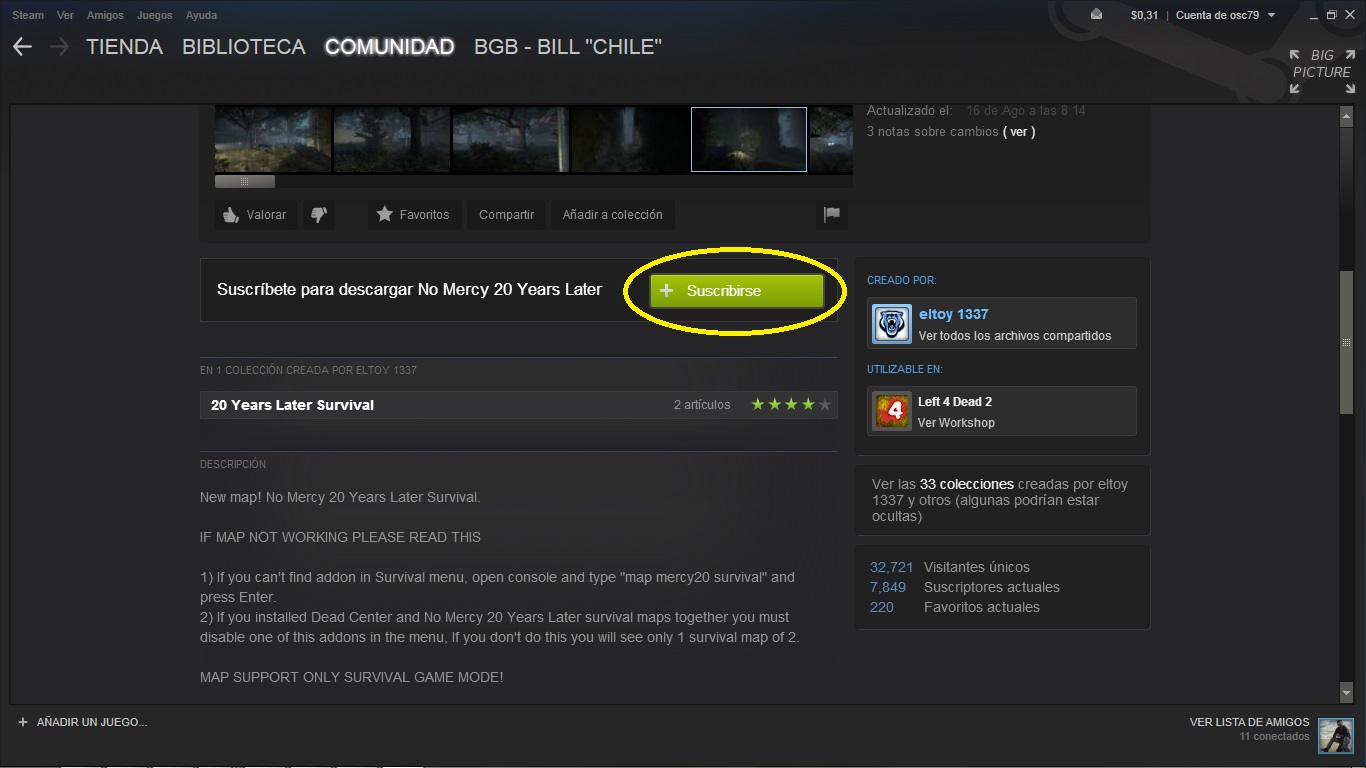
Task: Click the screenshot carousel scrollbar handle
Action: coord(244,182)
